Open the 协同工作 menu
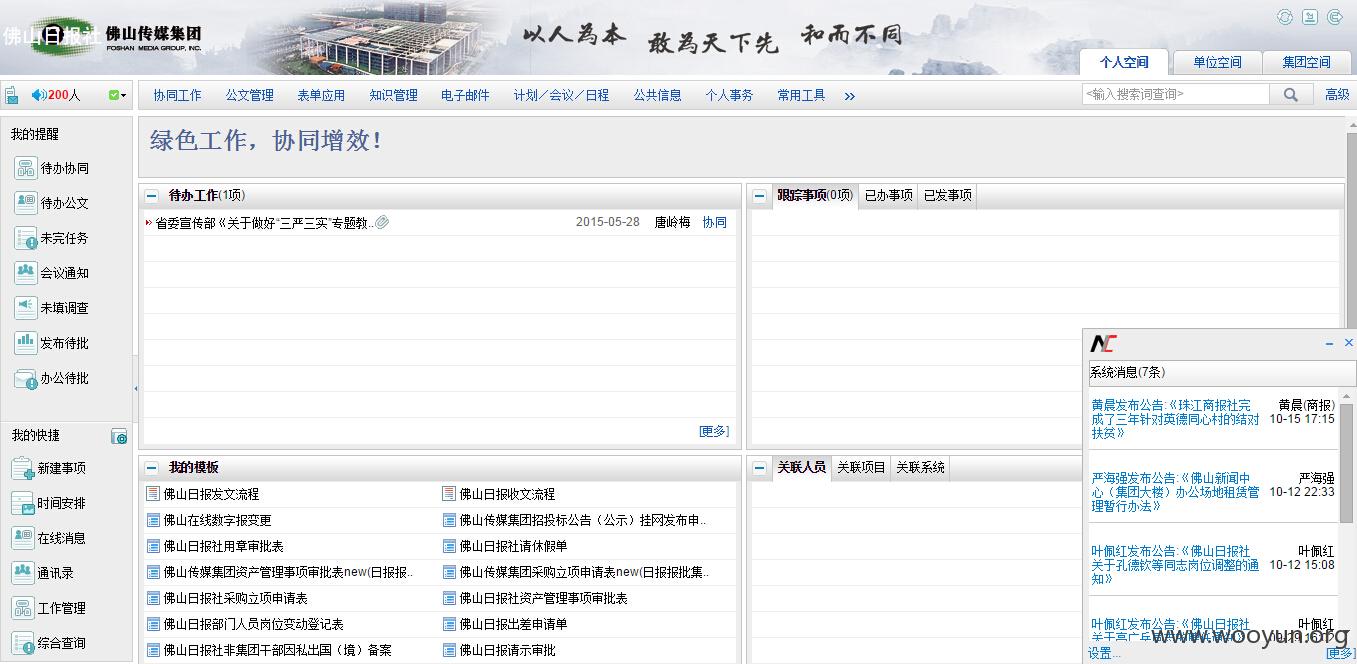Image resolution: width=1357 pixels, height=664 pixels. click(x=177, y=95)
